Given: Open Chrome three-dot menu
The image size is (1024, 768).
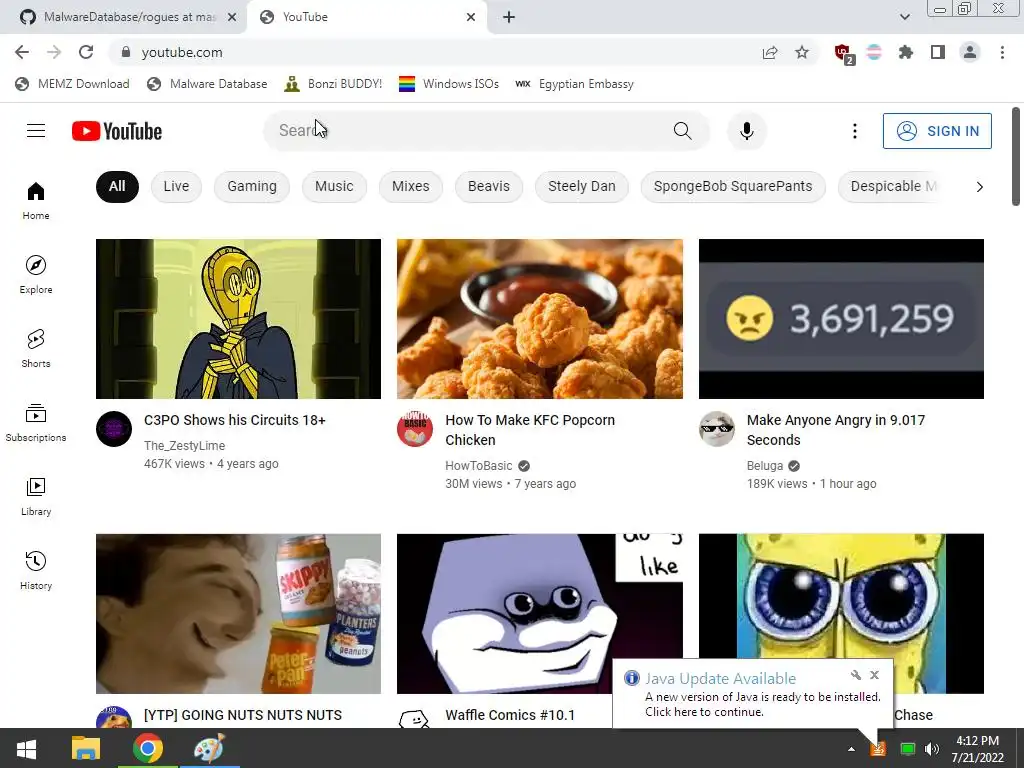Looking at the screenshot, I should pyautogui.click(x=1002, y=52).
